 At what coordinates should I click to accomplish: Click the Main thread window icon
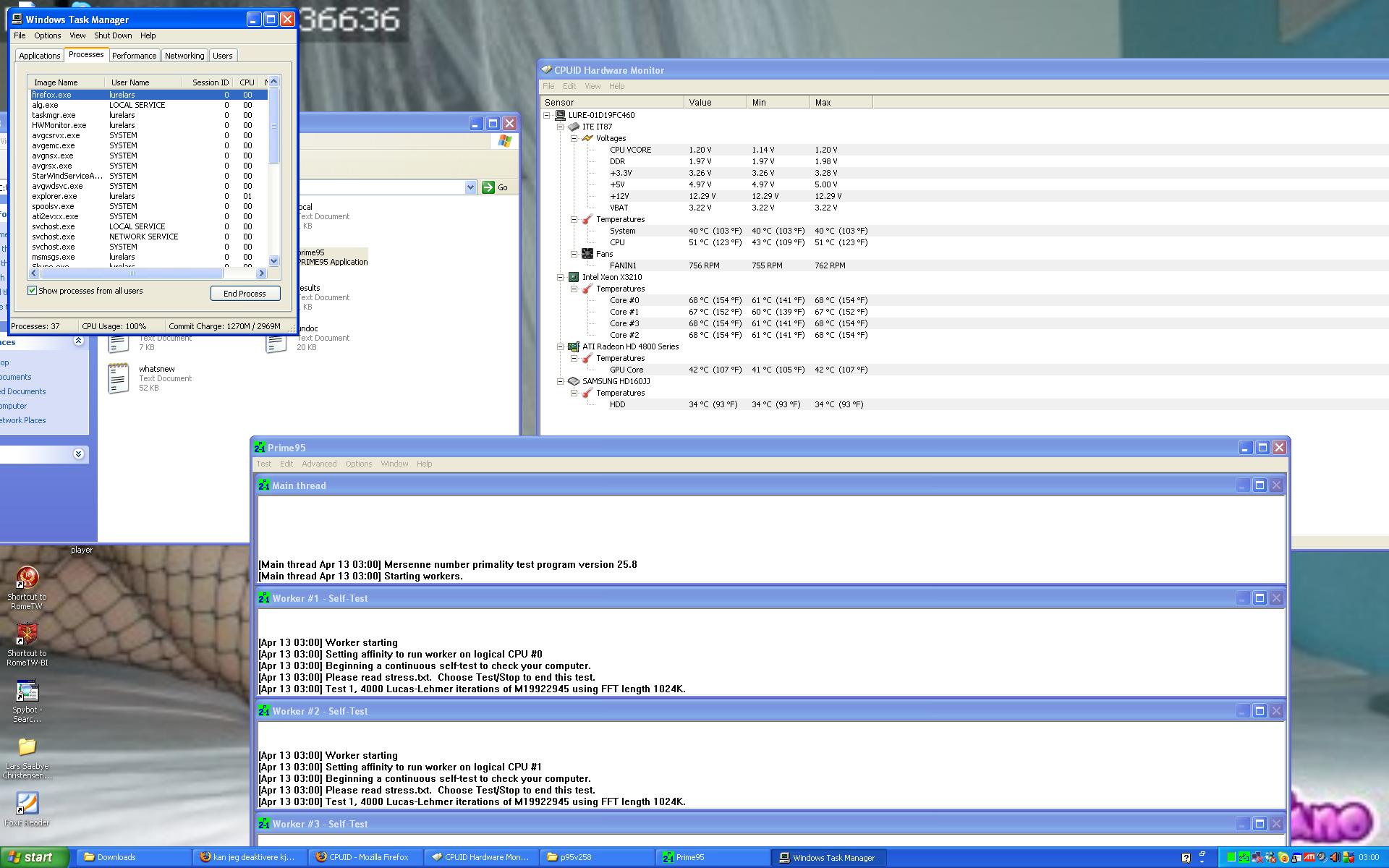click(264, 485)
